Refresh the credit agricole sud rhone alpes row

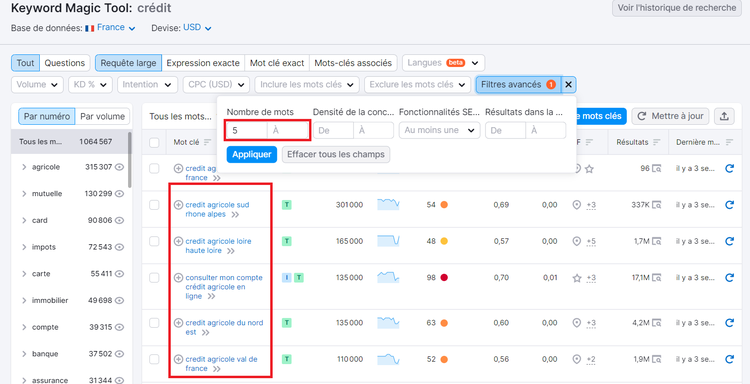pos(729,205)
